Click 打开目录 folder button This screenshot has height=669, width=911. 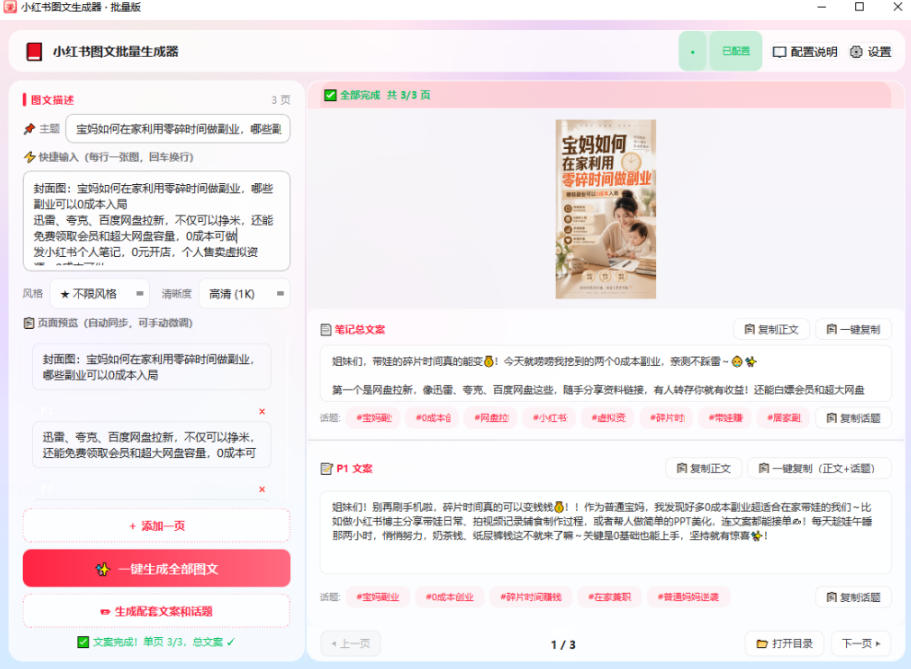(784, 643)
